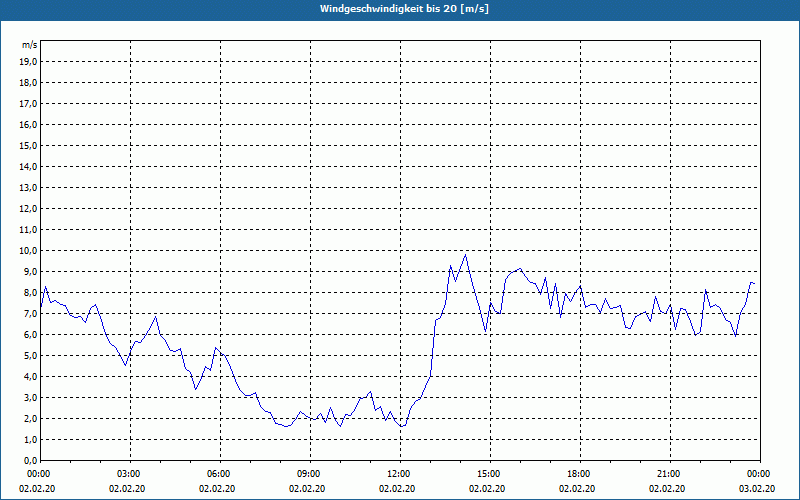Click the chart title "Windgeschwindigkeit bis 20 [m/s]"
Screen dimensions: 800x500
[x=404, y=9]
